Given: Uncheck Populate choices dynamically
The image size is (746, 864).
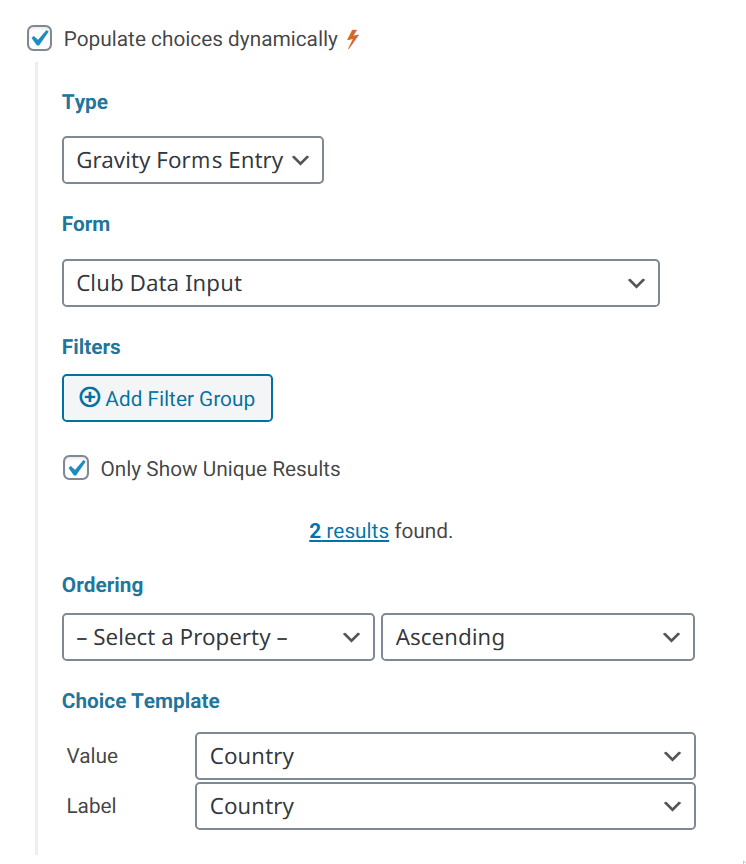Looking at the screenshot, I should (x=40, y=39).
